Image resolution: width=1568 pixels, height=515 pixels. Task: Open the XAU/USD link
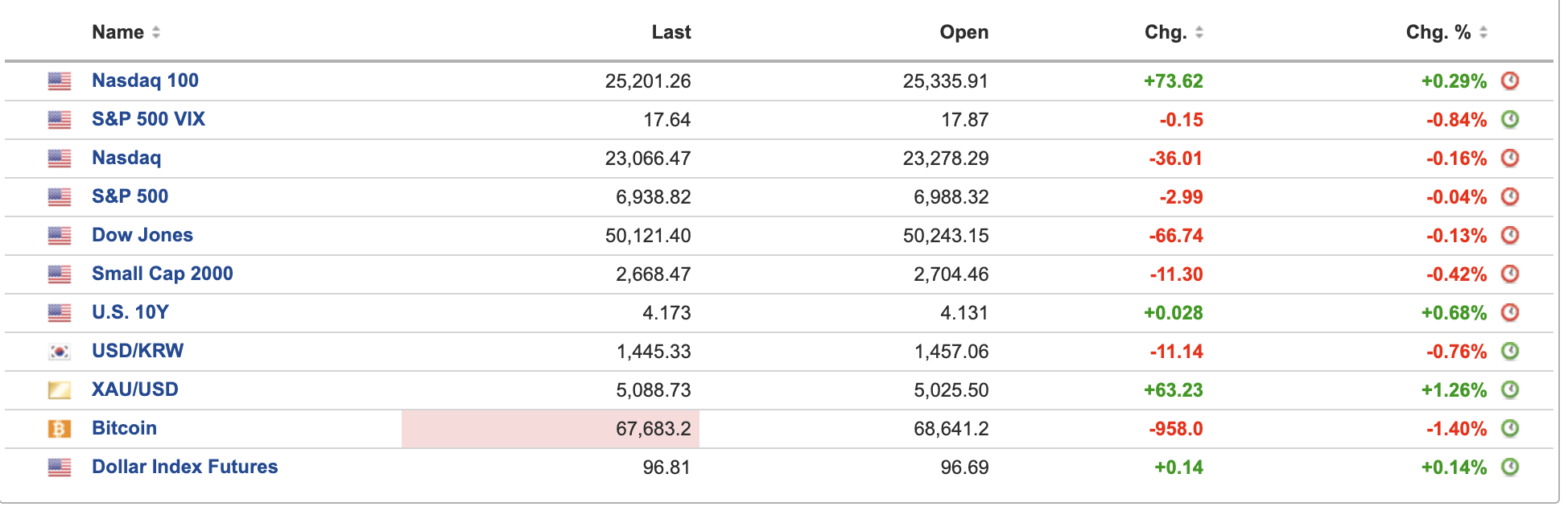point(134,389)
